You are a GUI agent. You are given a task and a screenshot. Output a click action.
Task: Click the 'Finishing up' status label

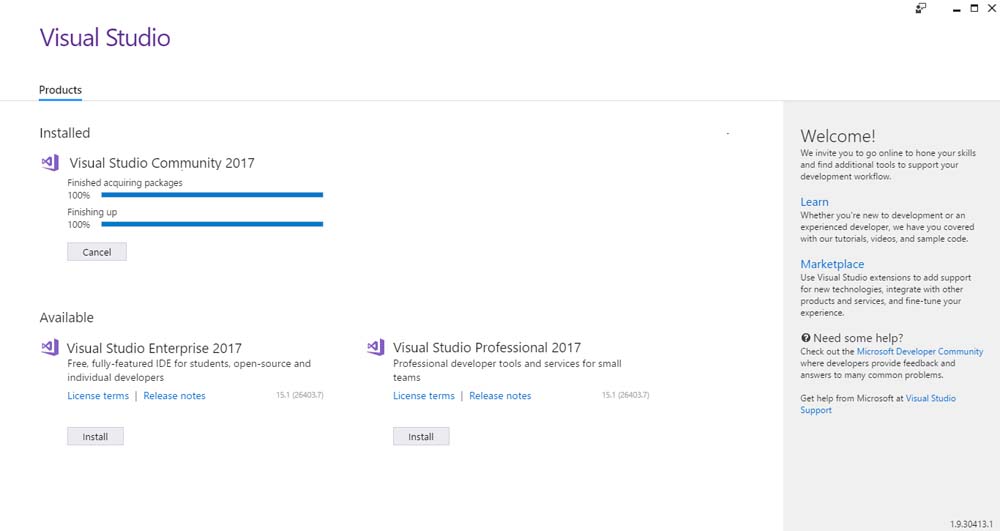pos(92,212)
